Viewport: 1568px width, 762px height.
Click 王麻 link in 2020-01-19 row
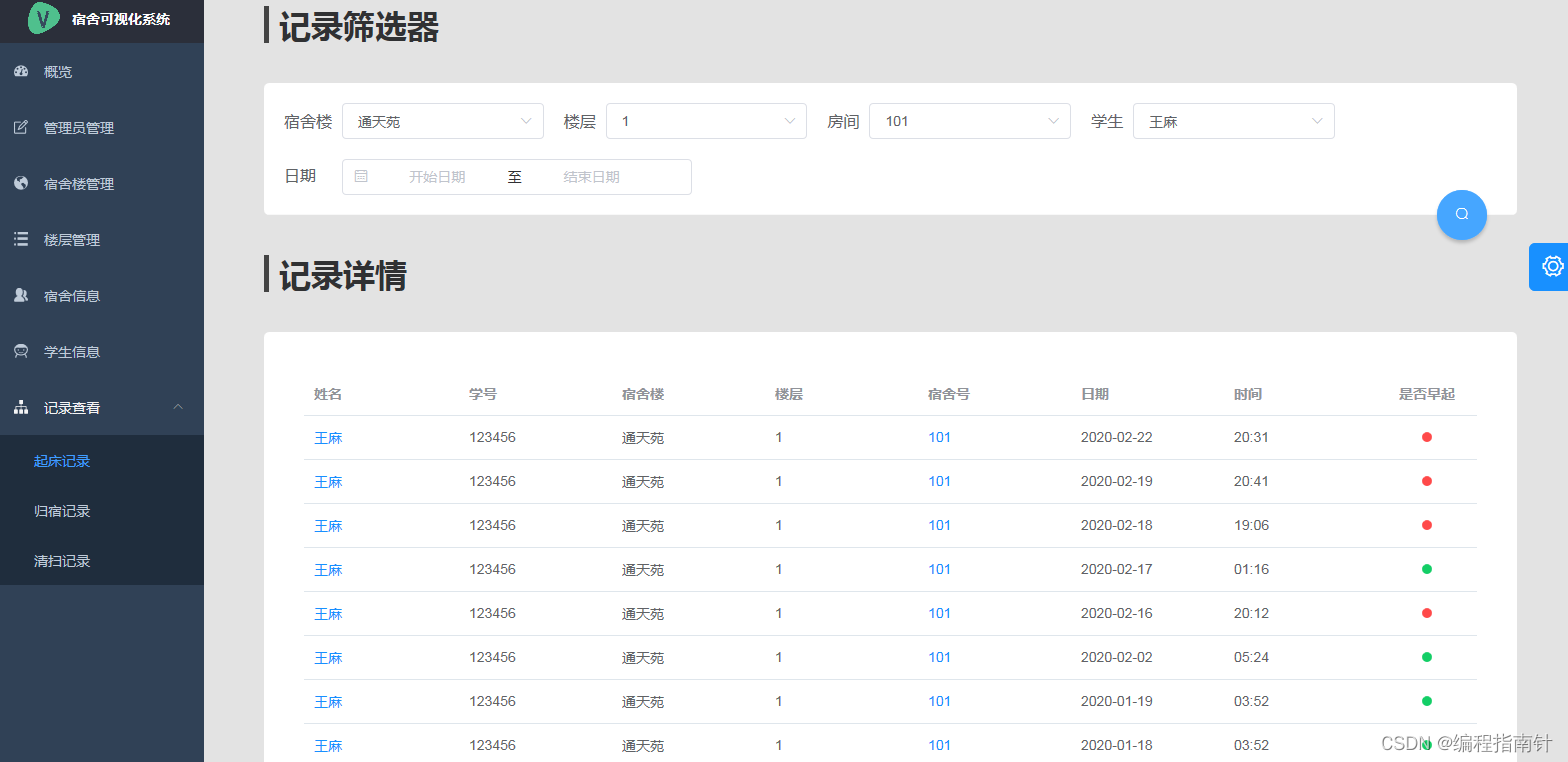coord(328,702)
